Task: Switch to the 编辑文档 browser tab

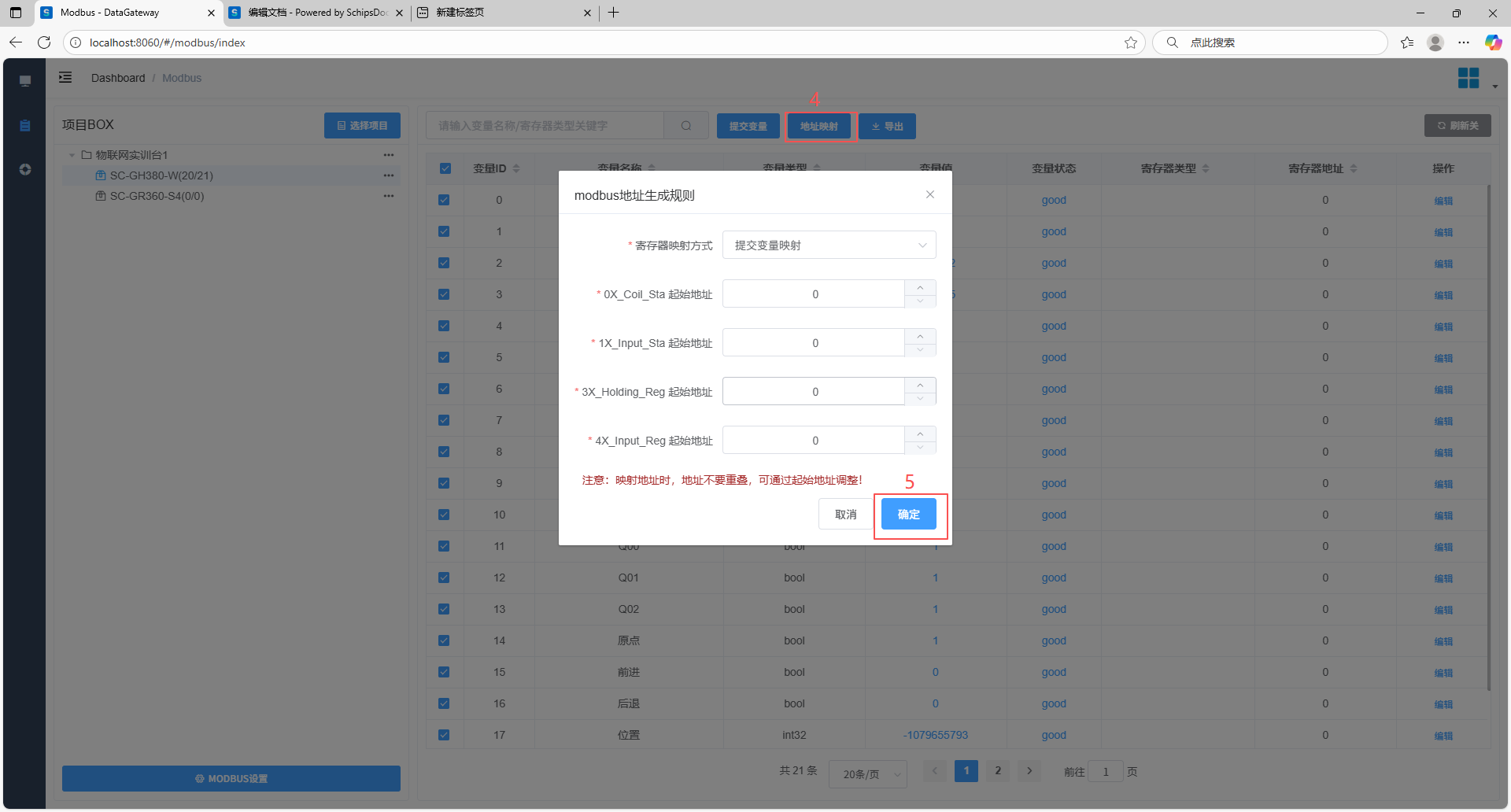Action: coord(315,13)
